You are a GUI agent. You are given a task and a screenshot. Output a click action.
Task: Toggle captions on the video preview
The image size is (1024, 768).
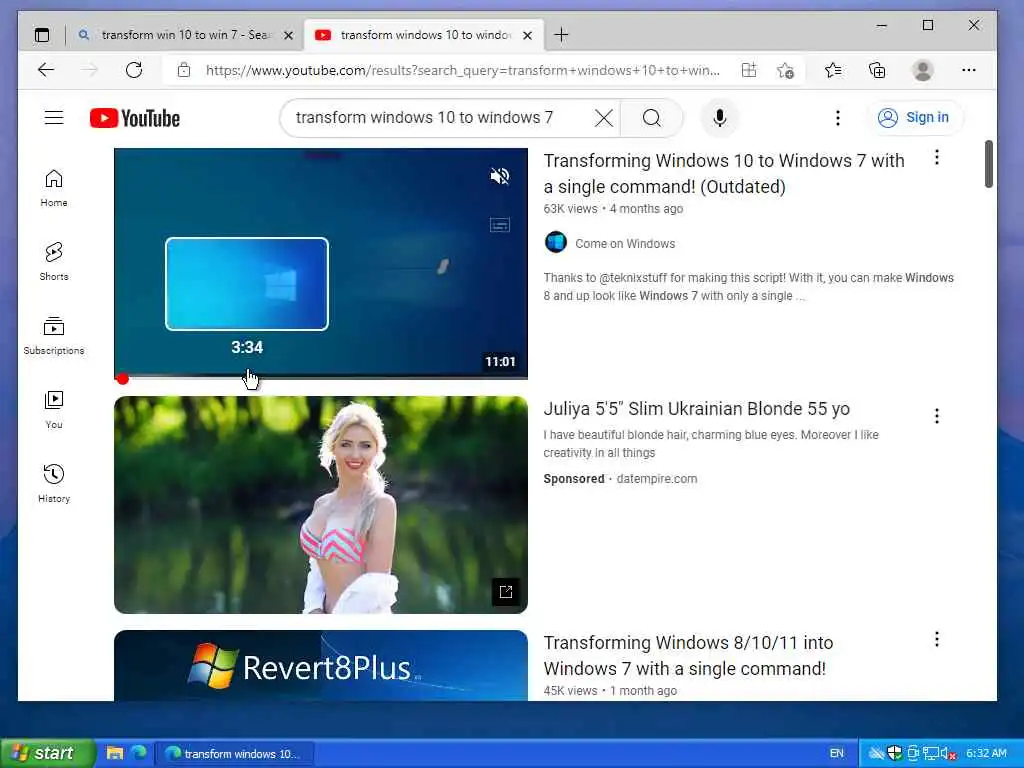500,225
